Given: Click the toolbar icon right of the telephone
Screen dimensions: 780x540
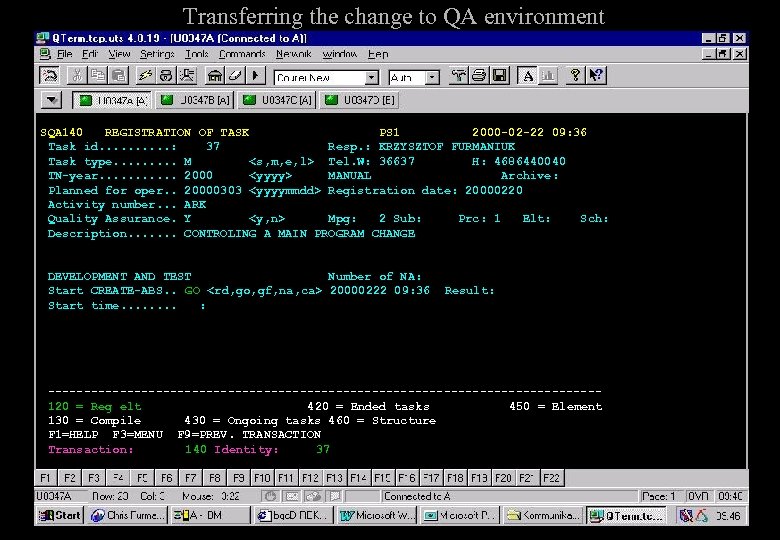Looking at the screenshot, I should click(x=187, y=76).
